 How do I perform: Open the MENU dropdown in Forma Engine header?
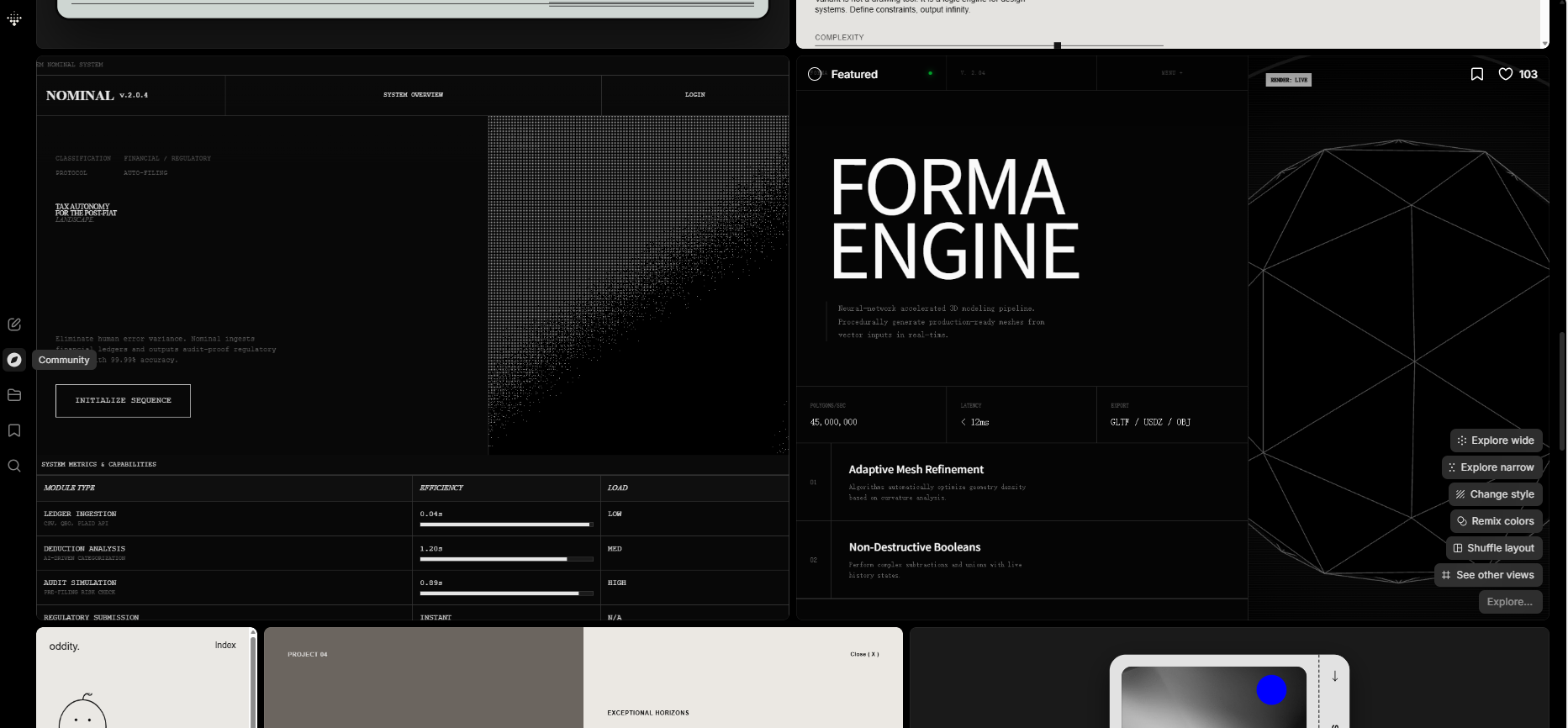coord(1172,73)
